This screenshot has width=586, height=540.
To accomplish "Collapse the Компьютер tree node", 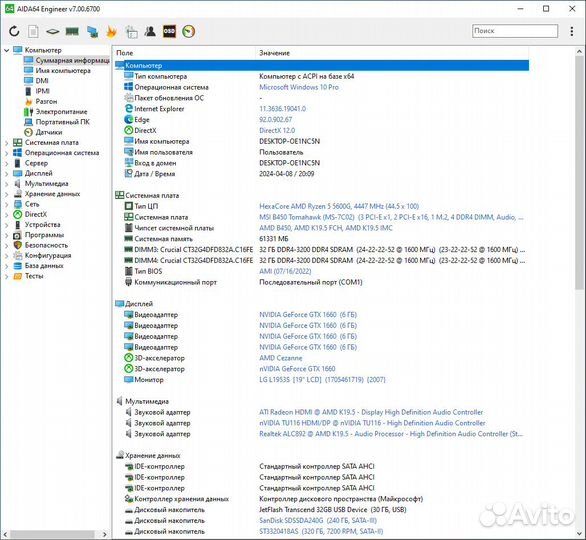I will click(x=6, y=50).
